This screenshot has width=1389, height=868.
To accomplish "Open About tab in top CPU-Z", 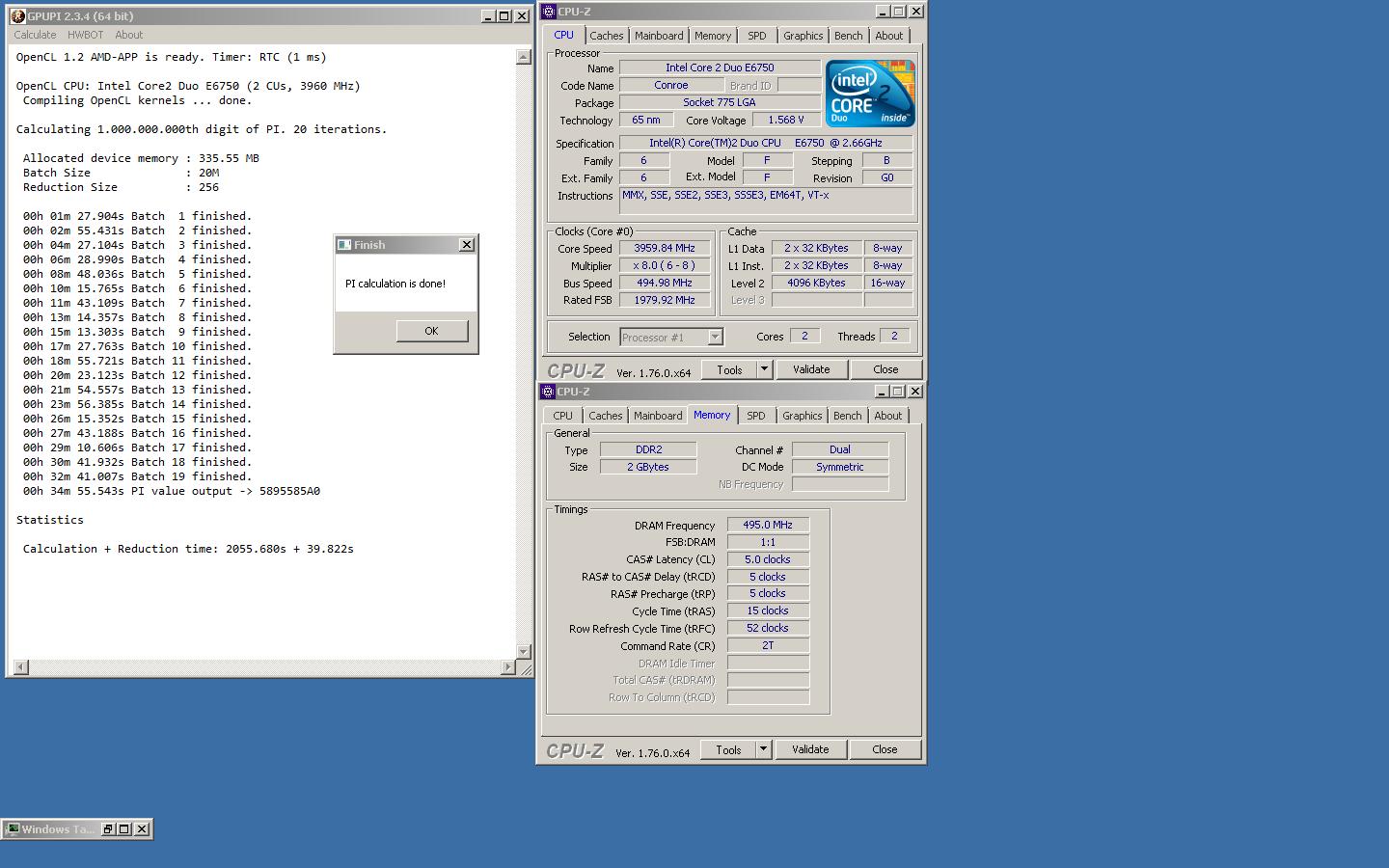I will click(x=889, y=36).
